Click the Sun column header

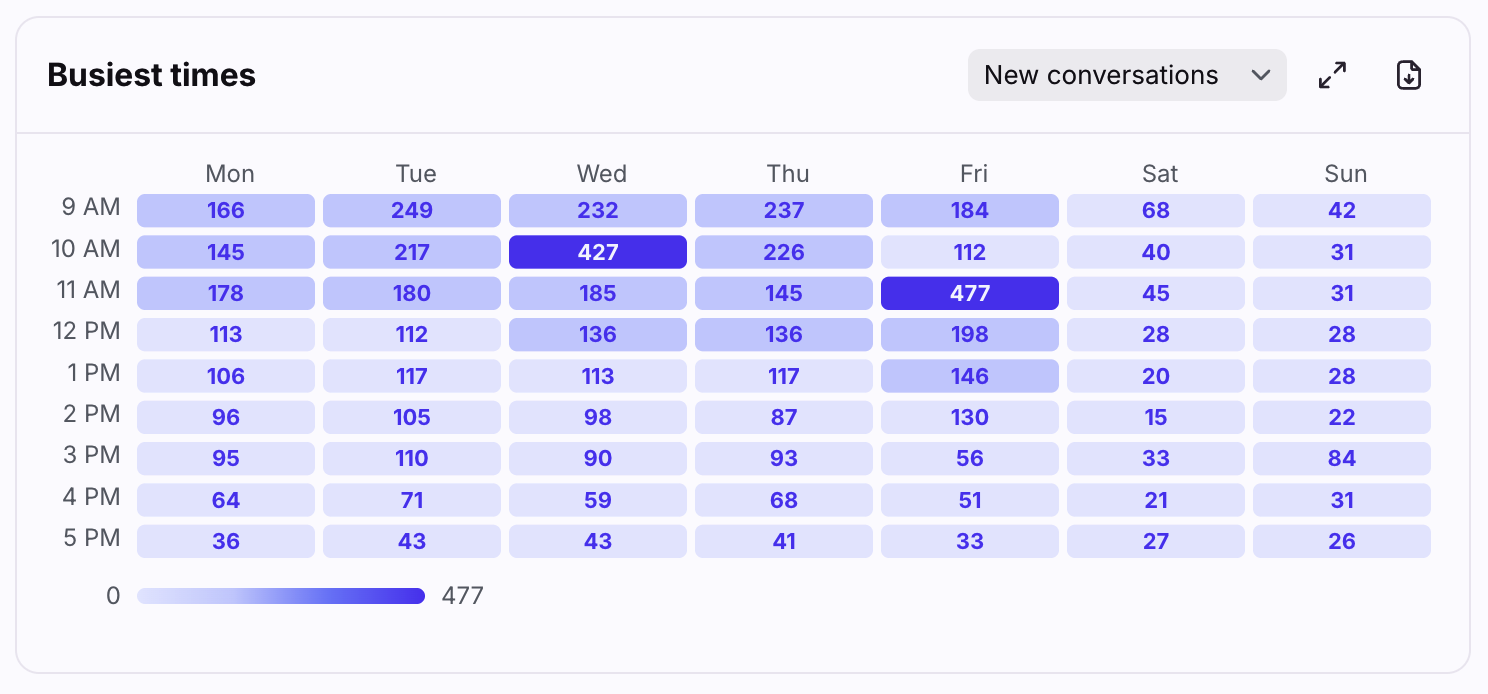tap(1345, 174)
